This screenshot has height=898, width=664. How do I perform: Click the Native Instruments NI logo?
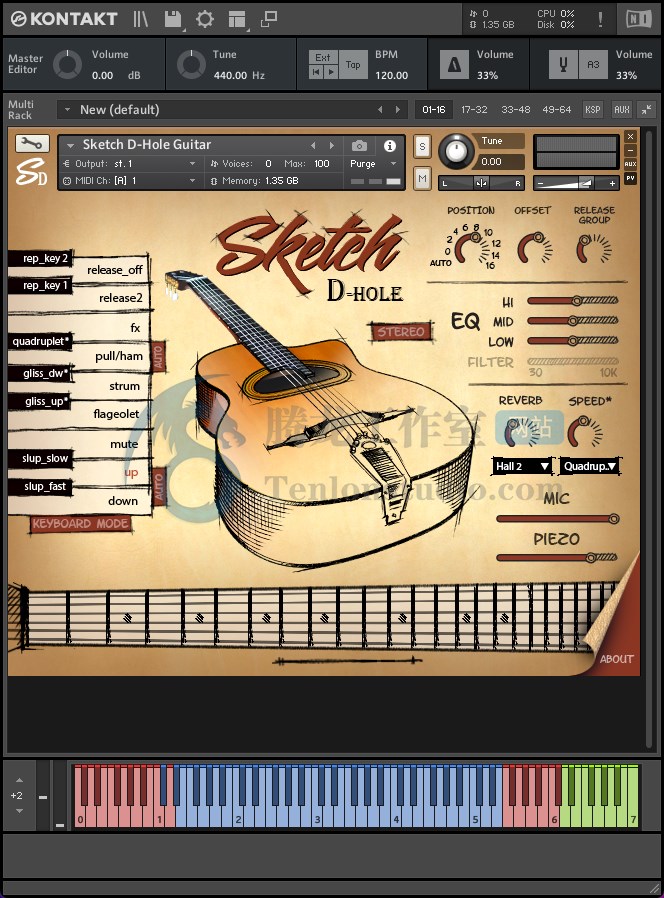[638, 19]
